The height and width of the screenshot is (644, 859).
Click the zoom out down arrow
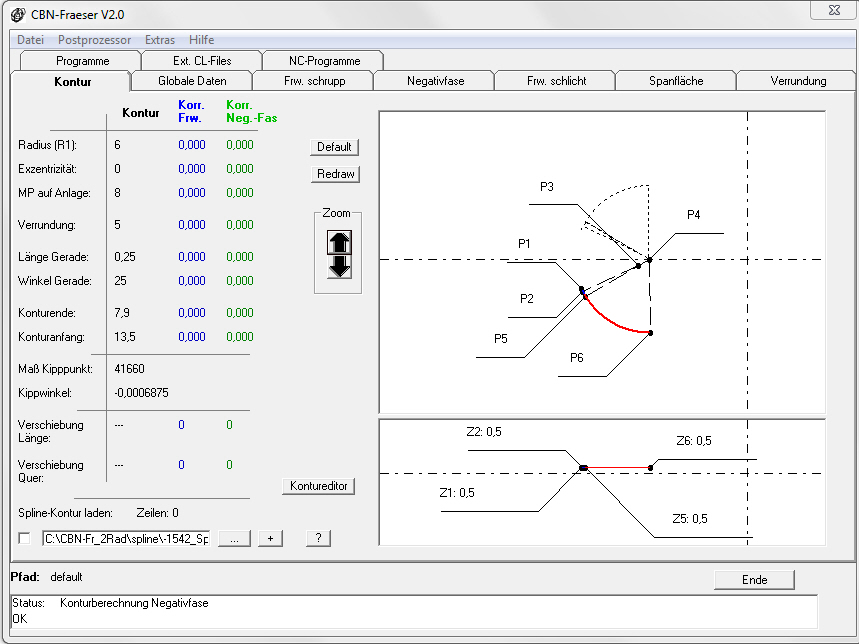coord(339,266)
